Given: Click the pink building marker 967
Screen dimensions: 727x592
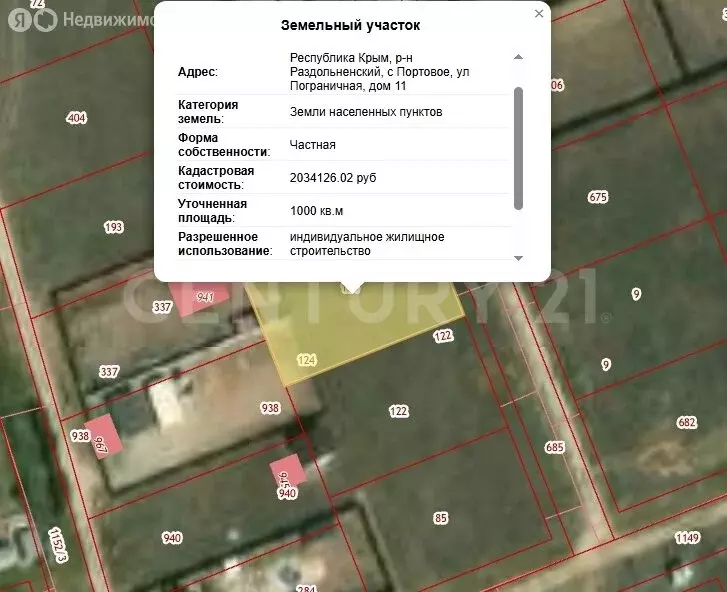Looking at the screenshot, I should point(102,438).
